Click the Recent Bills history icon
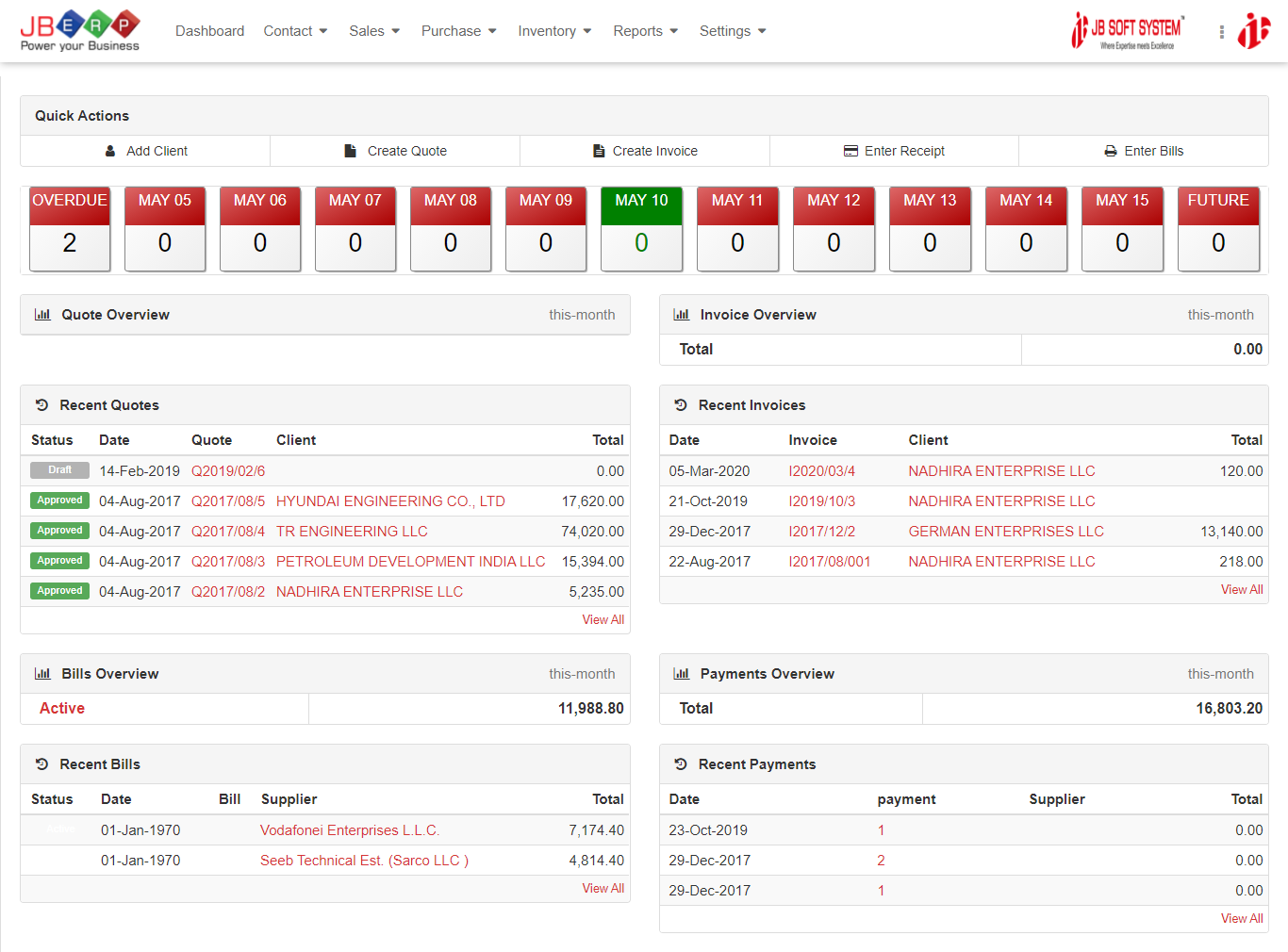The height and width of the screenshot is (952, 1288). tap(41, 764)
